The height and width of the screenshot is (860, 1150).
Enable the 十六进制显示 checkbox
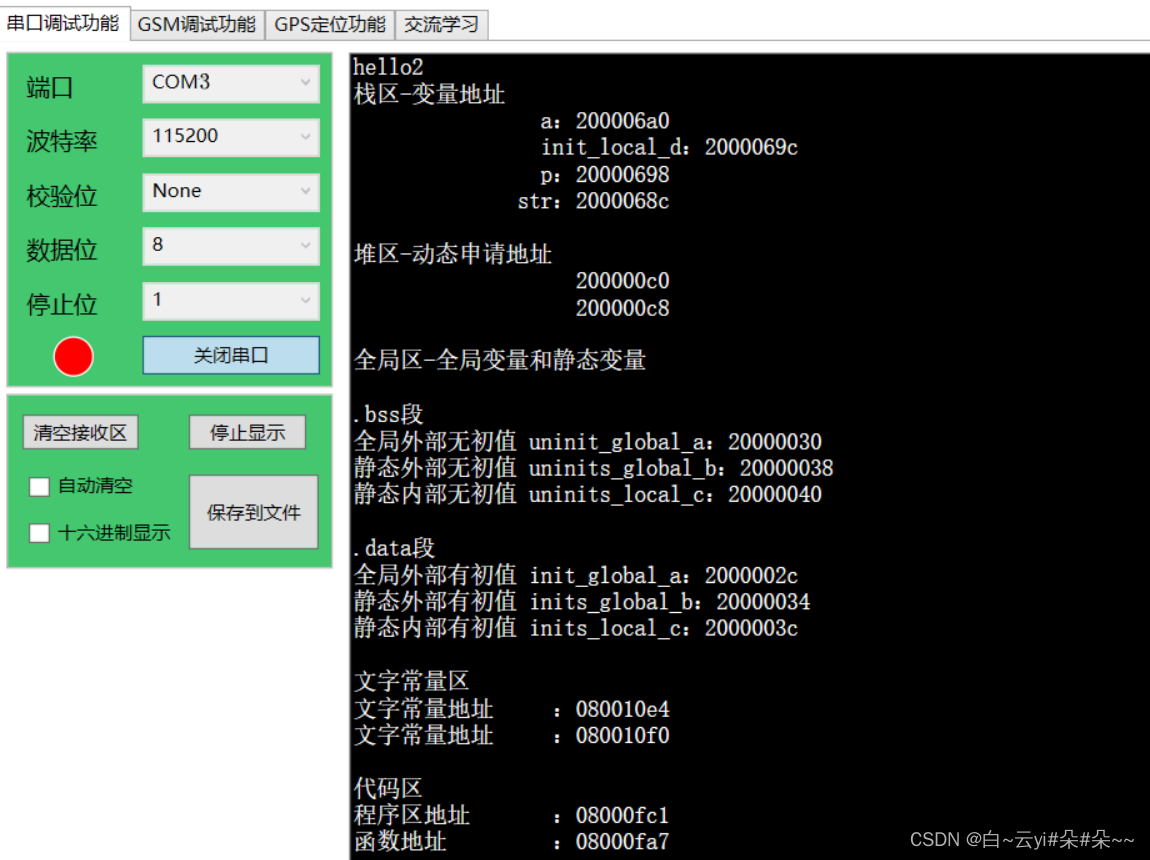[40, 533]
